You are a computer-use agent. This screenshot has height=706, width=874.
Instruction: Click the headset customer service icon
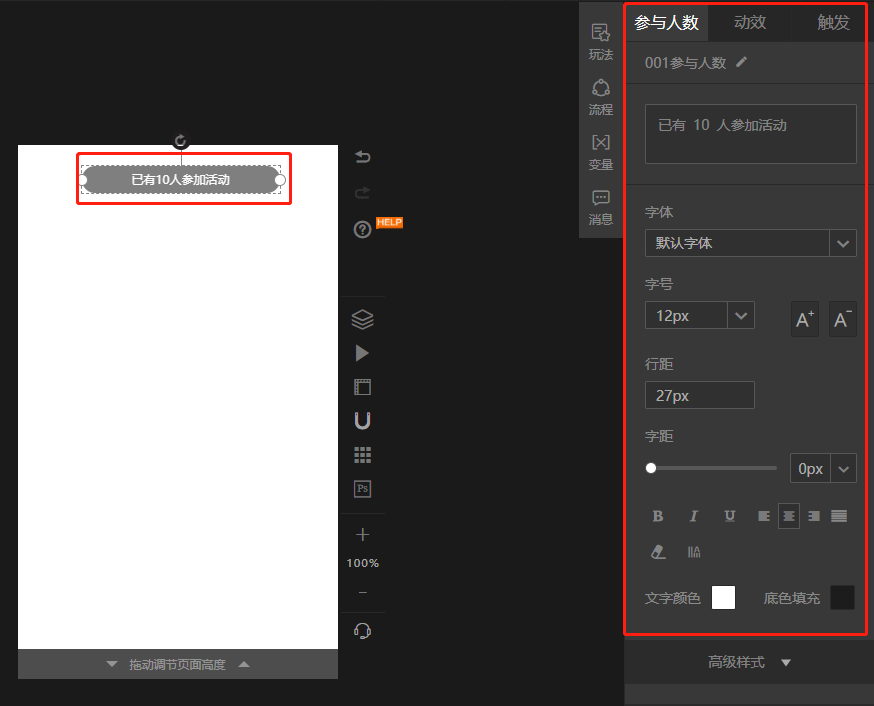point(363,631)
